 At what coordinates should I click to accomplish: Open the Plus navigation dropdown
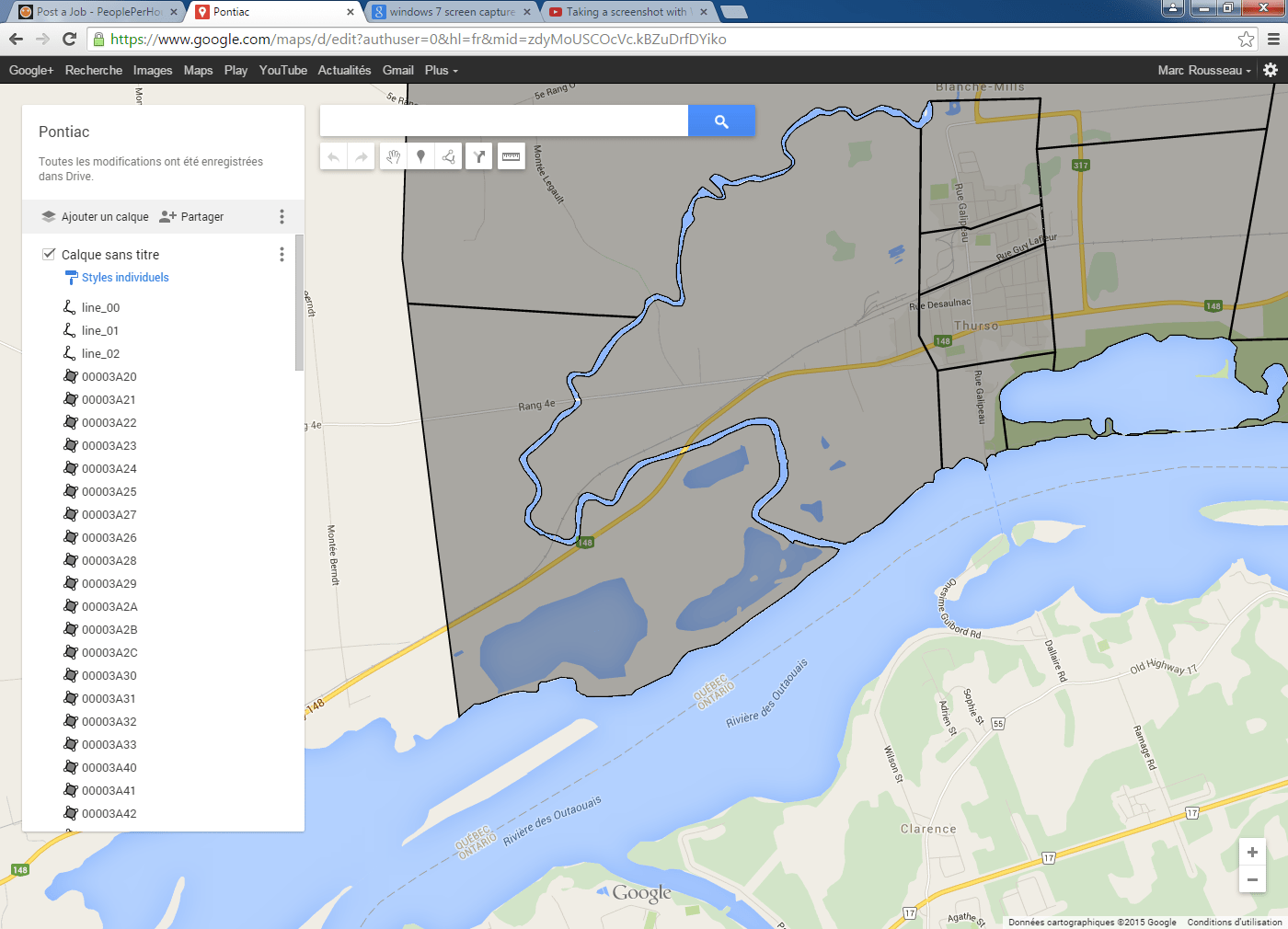(440, 70)
